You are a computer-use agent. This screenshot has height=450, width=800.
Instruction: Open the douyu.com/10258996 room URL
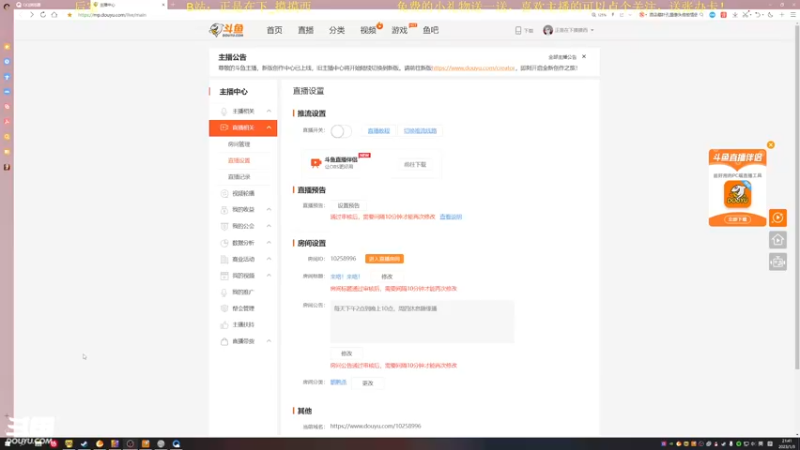click(376, 426)
